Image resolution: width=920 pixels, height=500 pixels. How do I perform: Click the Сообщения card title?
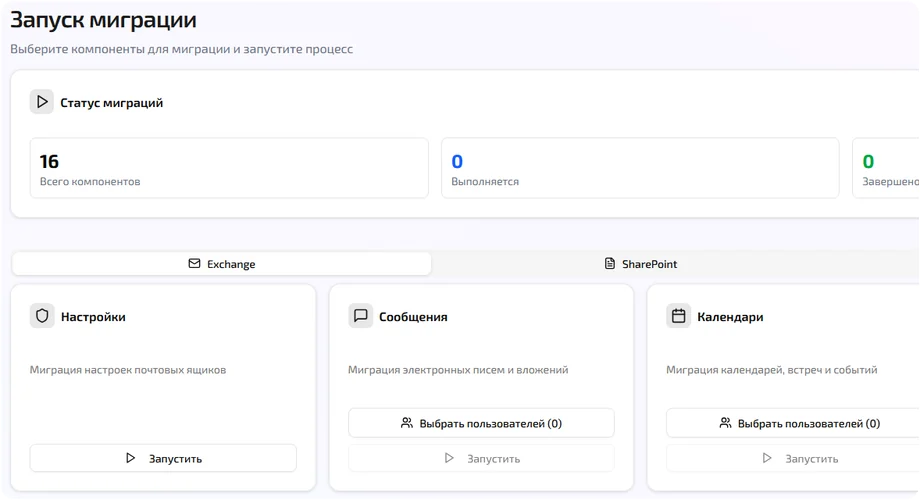413,317
